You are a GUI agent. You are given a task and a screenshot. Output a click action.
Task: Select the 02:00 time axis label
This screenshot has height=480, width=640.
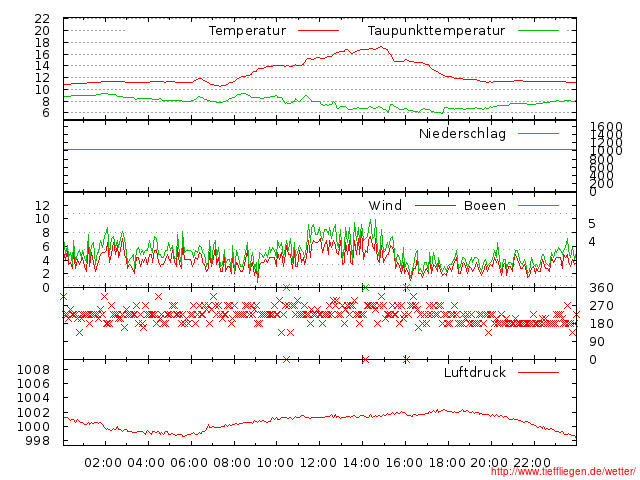click(103, 462)
